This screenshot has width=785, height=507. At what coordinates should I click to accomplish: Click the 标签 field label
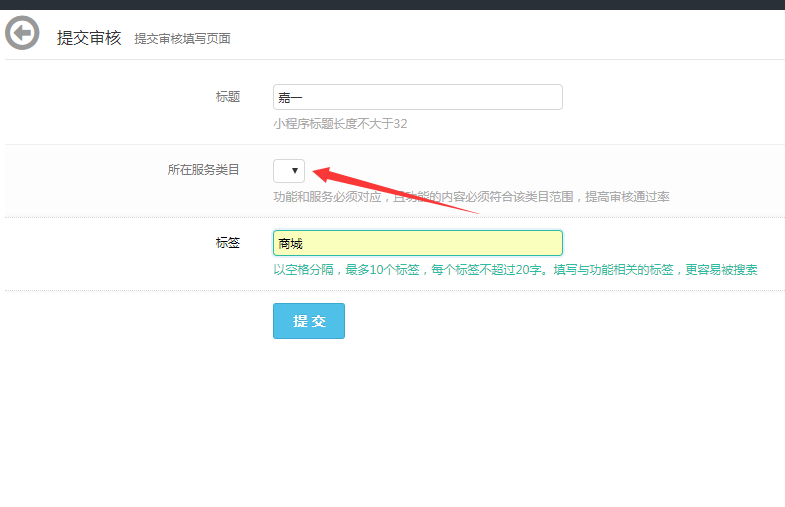pyautogui.click(x=227, y=242)
